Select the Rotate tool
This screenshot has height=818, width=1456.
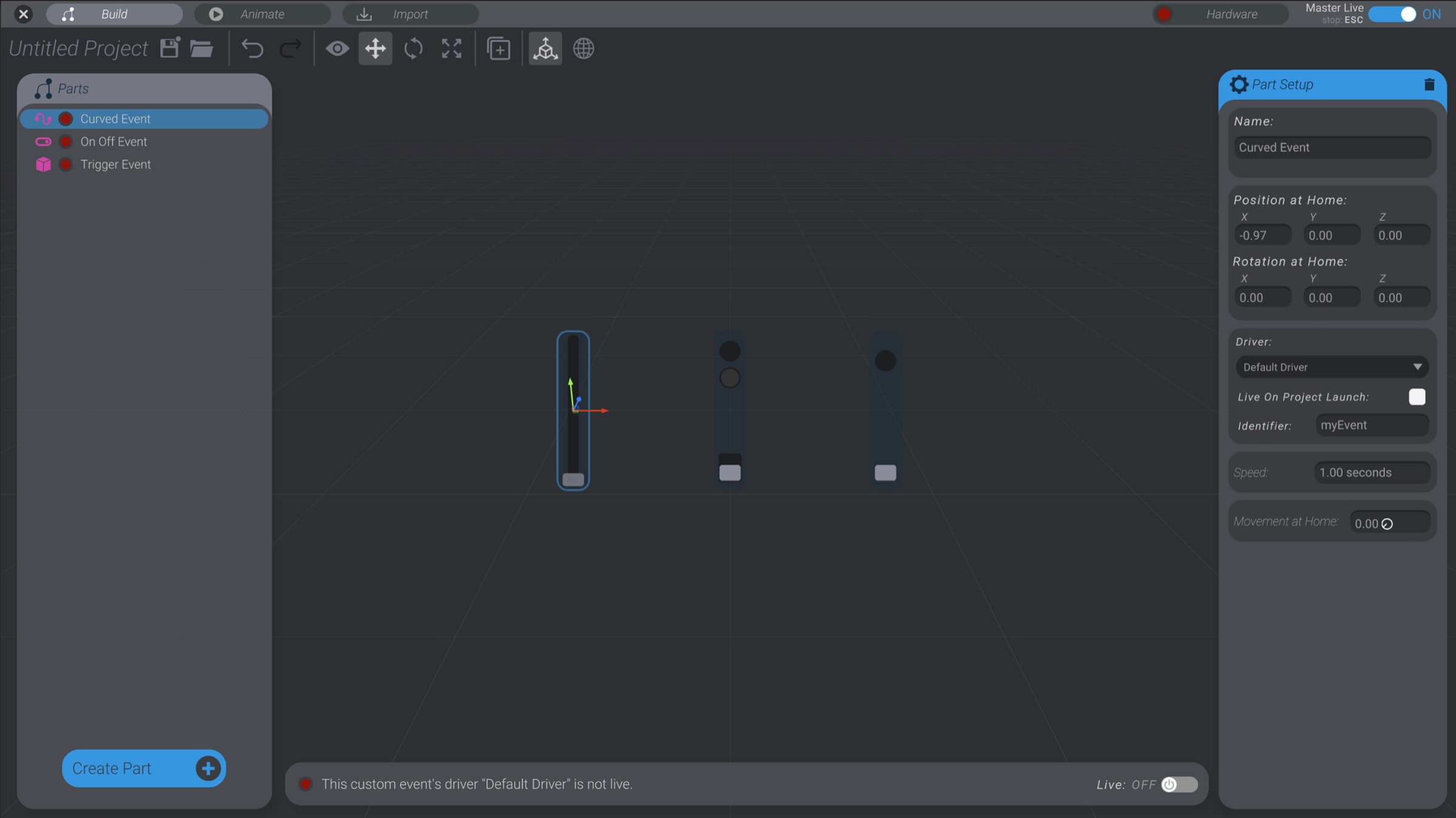pyautogui.click(x=413, y=49)
